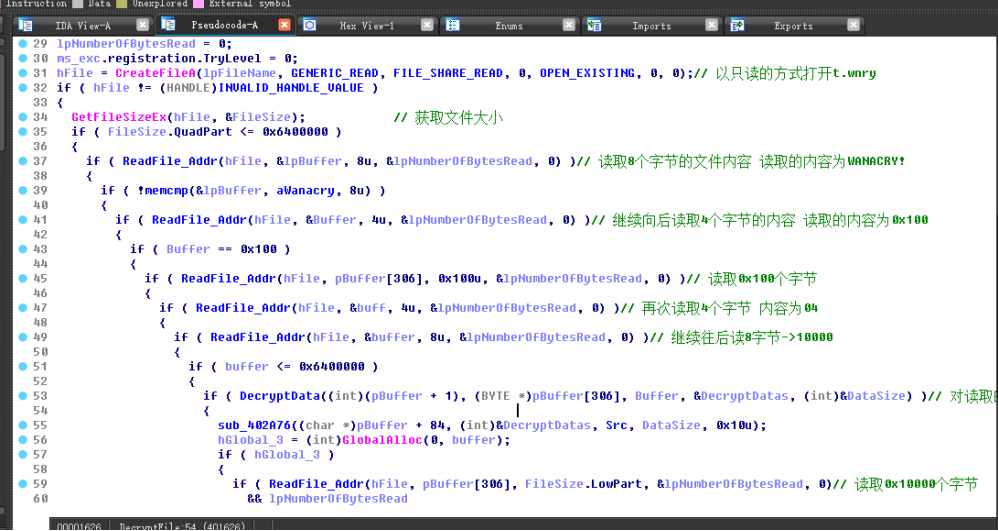Click the gray Data legend swatch
Screen dimensions: 998x531
(x=78, y=3)
